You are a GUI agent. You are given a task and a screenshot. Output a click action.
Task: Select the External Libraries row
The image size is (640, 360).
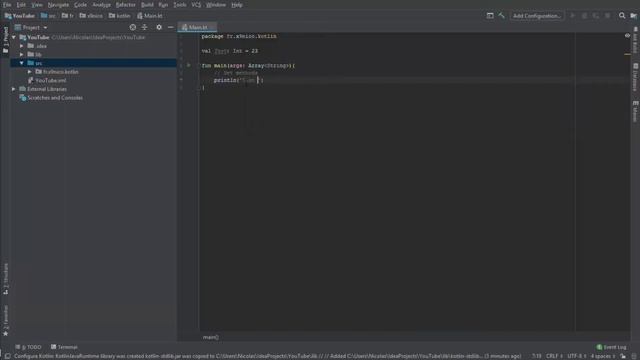point(93,89)
